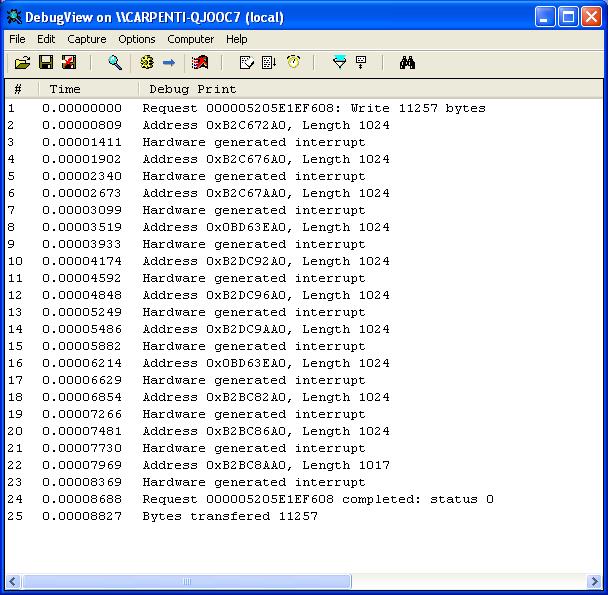
Task: Click the Log to File icon
Action: click(69, 63)
